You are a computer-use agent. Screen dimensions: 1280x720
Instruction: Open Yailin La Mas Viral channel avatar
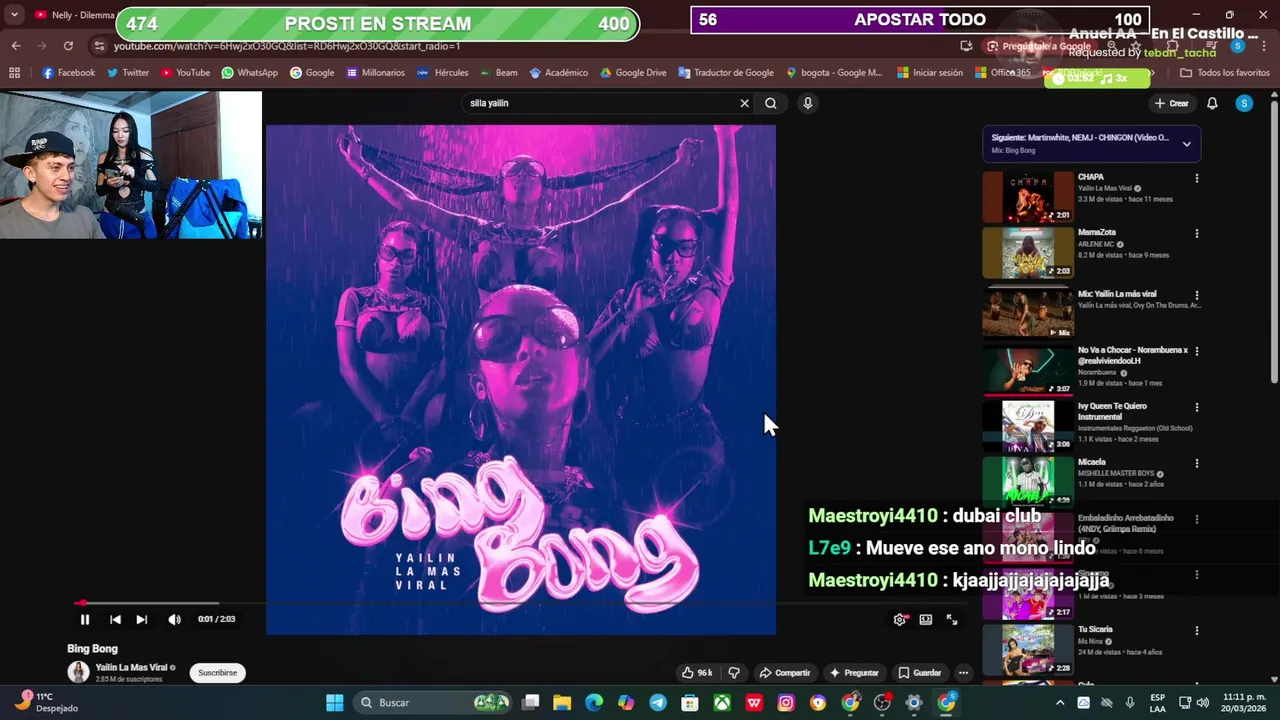click(78, 672)
